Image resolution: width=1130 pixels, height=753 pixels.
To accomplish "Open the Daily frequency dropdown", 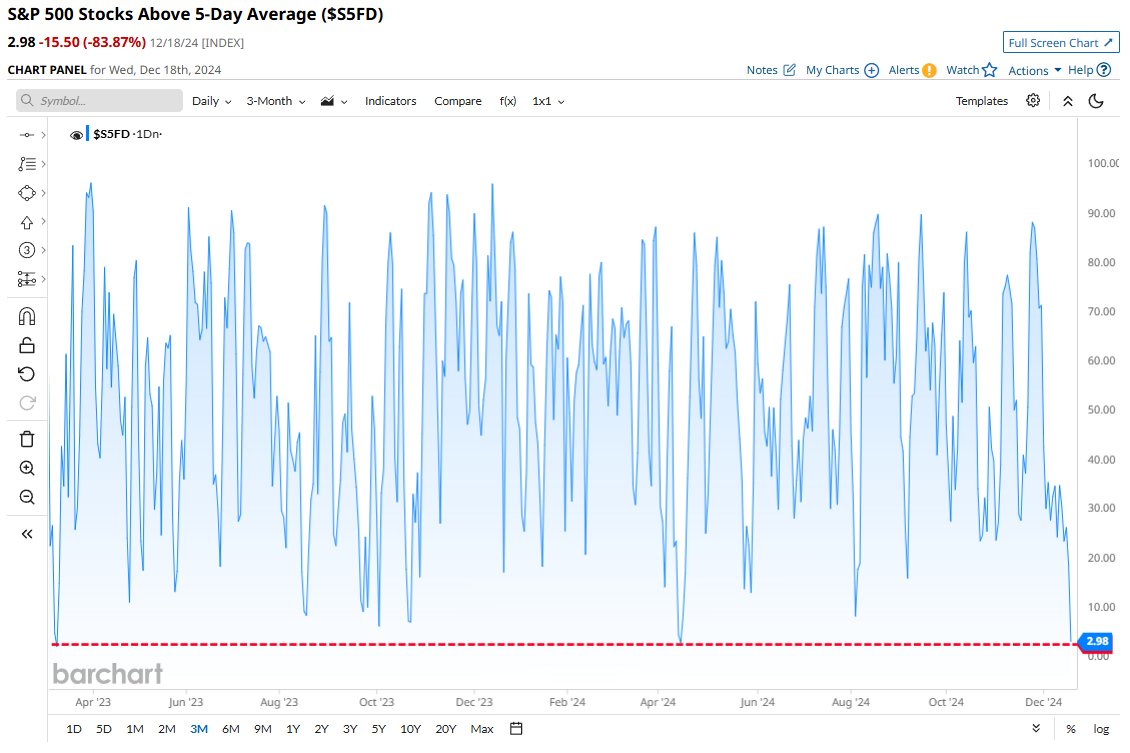I will click(x=212, y=101).
